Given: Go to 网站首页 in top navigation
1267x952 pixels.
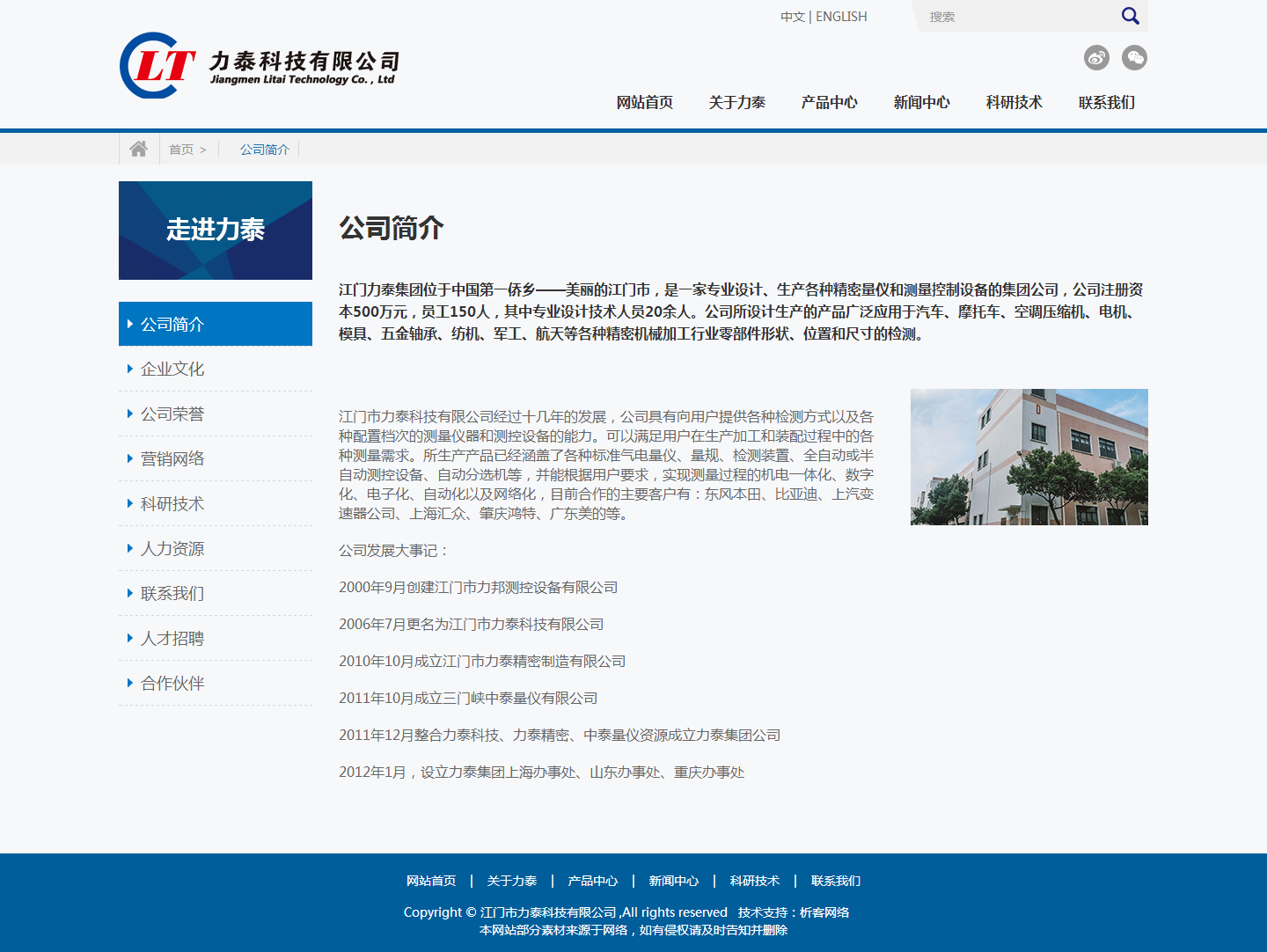Looking at the screenshot, I should pyautogui.click(x=644, y=103).
